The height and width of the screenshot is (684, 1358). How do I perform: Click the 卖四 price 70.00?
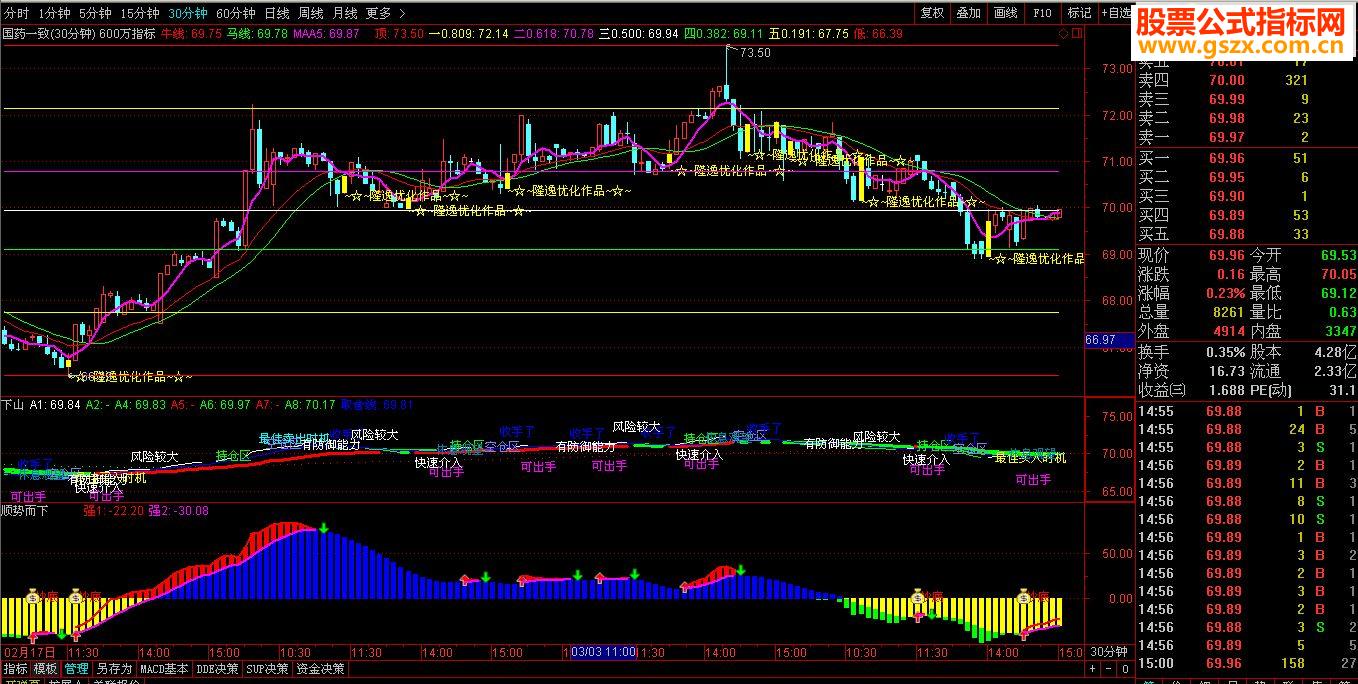coord(1227,80)
